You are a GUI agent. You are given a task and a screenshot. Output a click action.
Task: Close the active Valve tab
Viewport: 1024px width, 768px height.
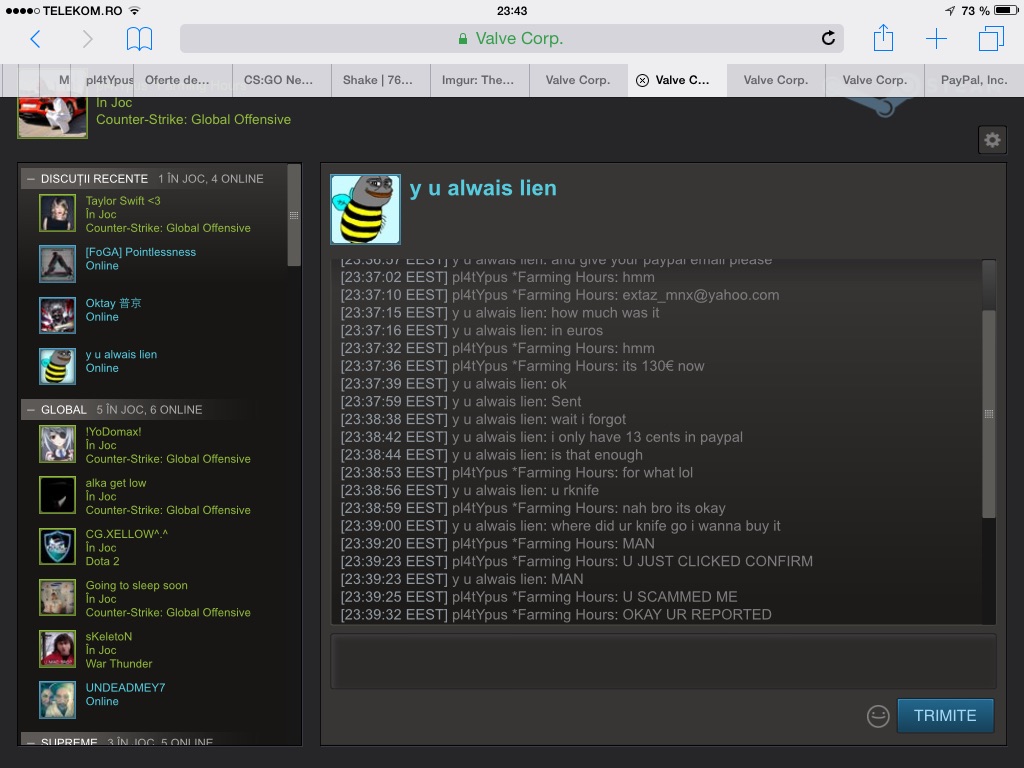[x=642, y=81]
